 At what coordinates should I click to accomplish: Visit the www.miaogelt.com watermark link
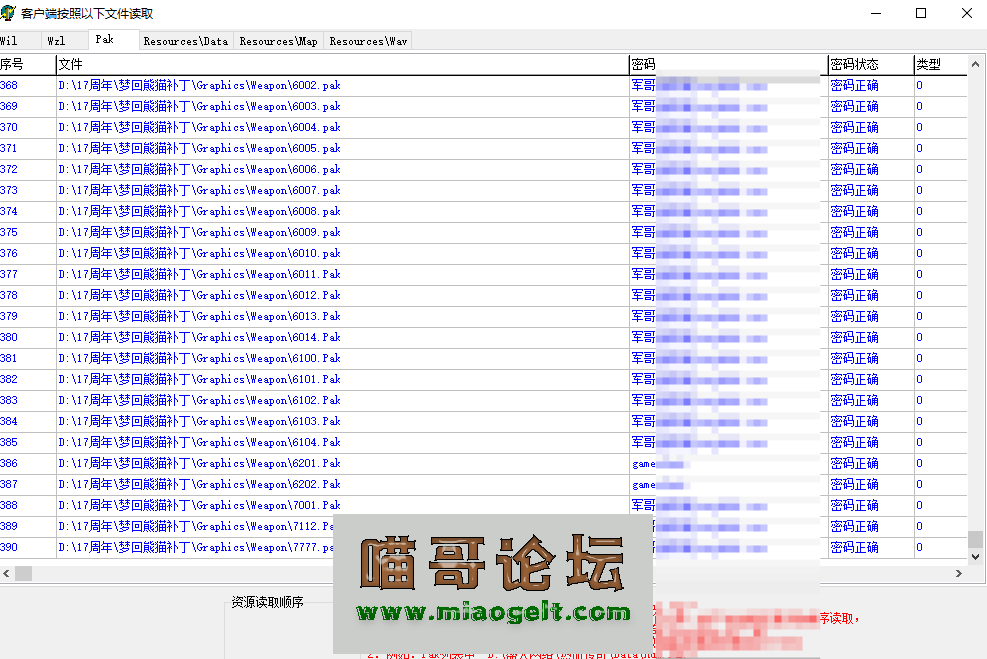[x=491, y=610]
